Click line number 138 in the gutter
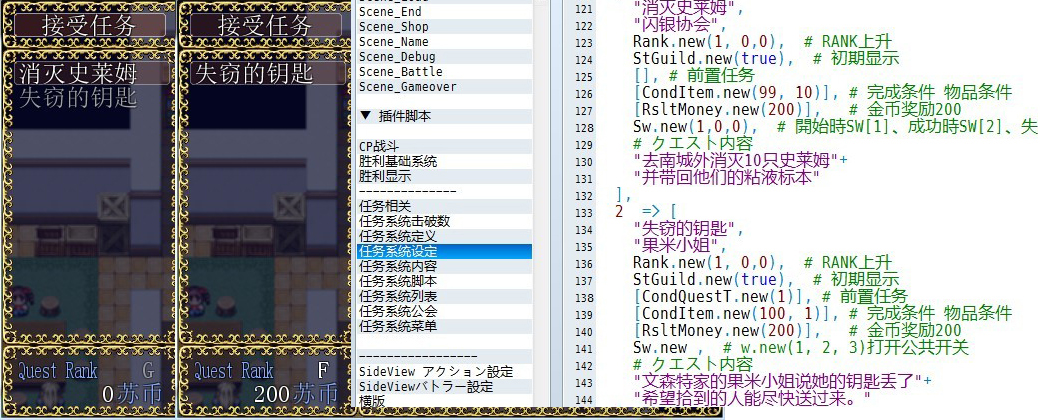 [x=584, y=298]
